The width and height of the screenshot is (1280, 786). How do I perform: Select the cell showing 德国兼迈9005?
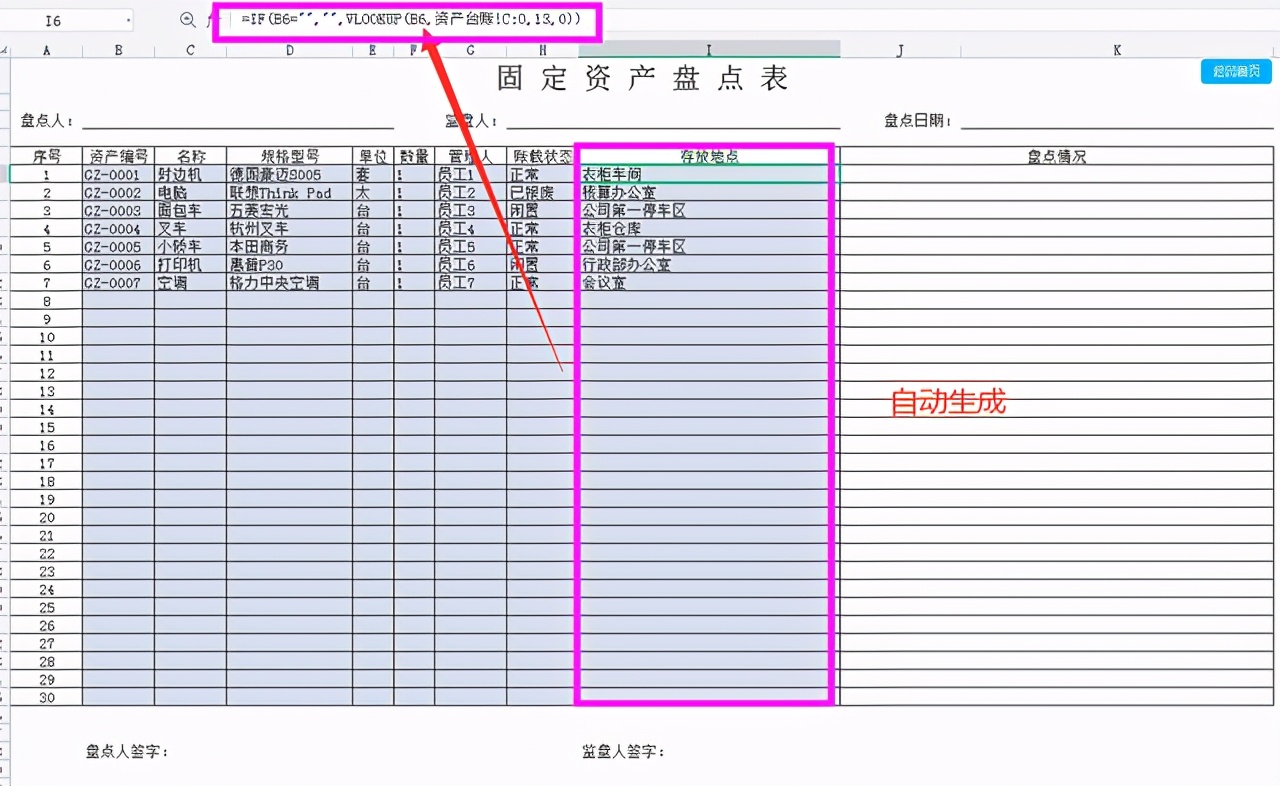288,174
